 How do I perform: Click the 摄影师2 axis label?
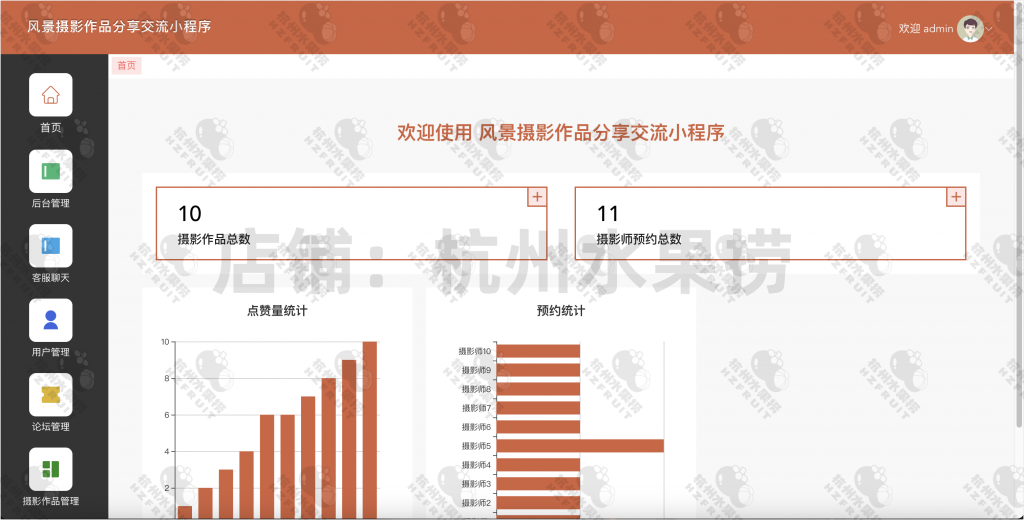pyautogui.click(x=476, y=503)
